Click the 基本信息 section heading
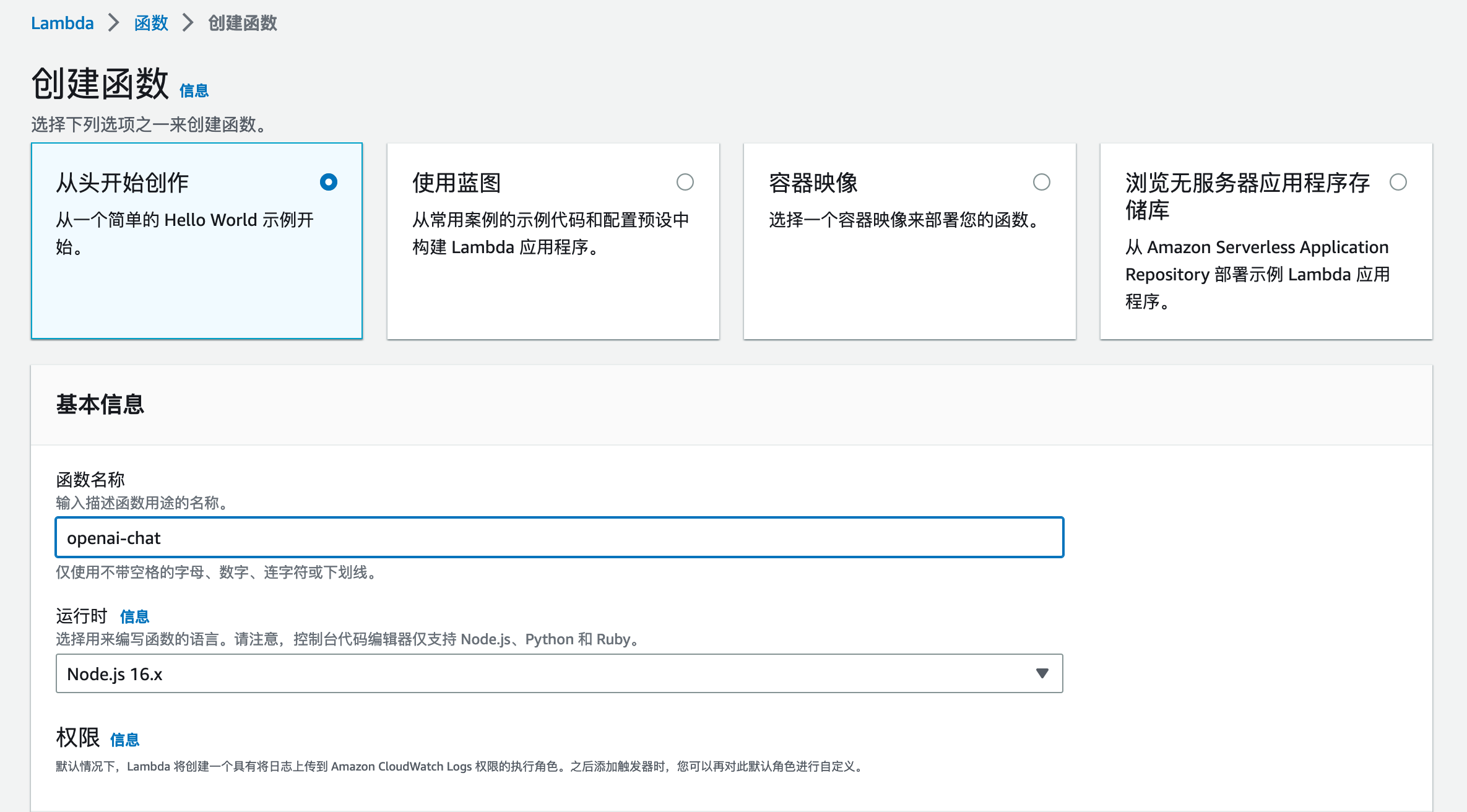The width and height of the screenshot is (1467, 812). click(x=100, y=404)
